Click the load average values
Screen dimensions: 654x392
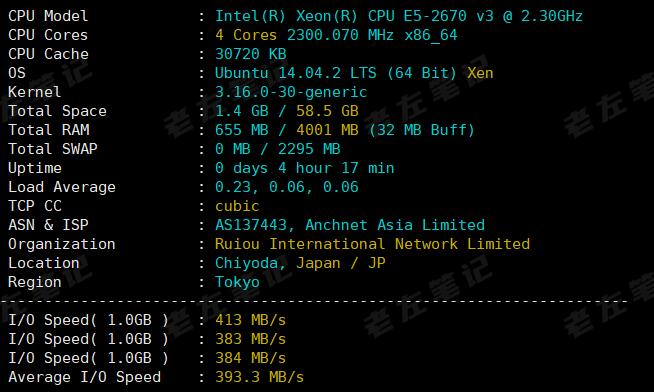pyautogui.click(x=287, y=187)
